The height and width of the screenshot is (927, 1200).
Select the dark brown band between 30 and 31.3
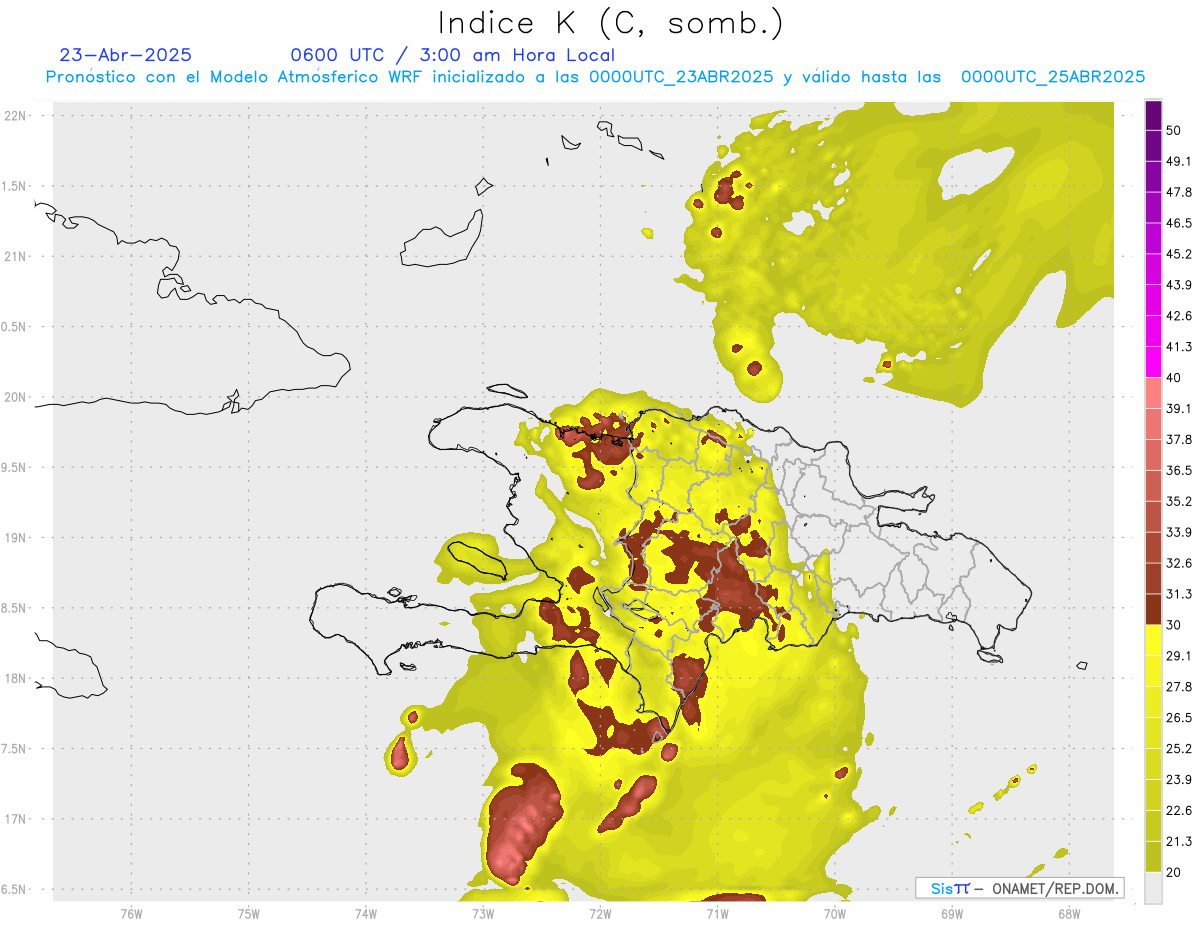pyautogui.click(x=1154, y=609)
